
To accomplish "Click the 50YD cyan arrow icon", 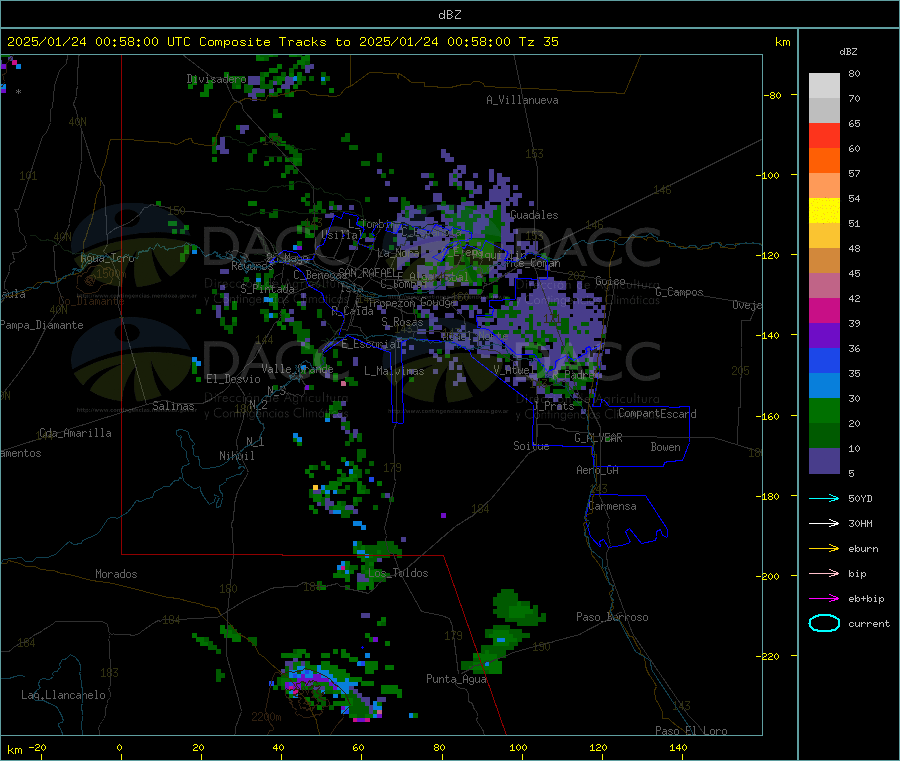I will pyautogui.click(x=824, y=498).
